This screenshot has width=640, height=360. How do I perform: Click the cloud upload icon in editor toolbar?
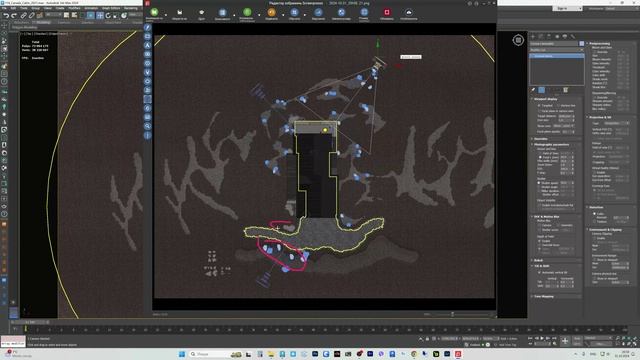409,13
